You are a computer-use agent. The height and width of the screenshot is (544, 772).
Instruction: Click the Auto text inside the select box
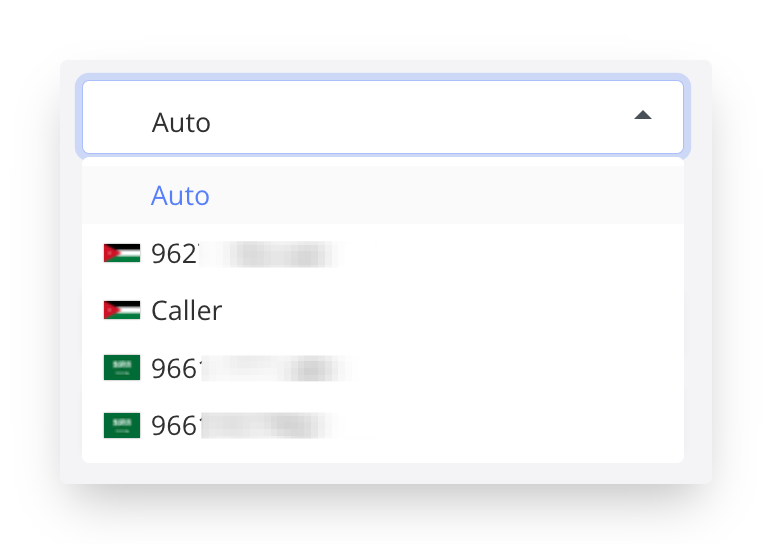point(181,123)
